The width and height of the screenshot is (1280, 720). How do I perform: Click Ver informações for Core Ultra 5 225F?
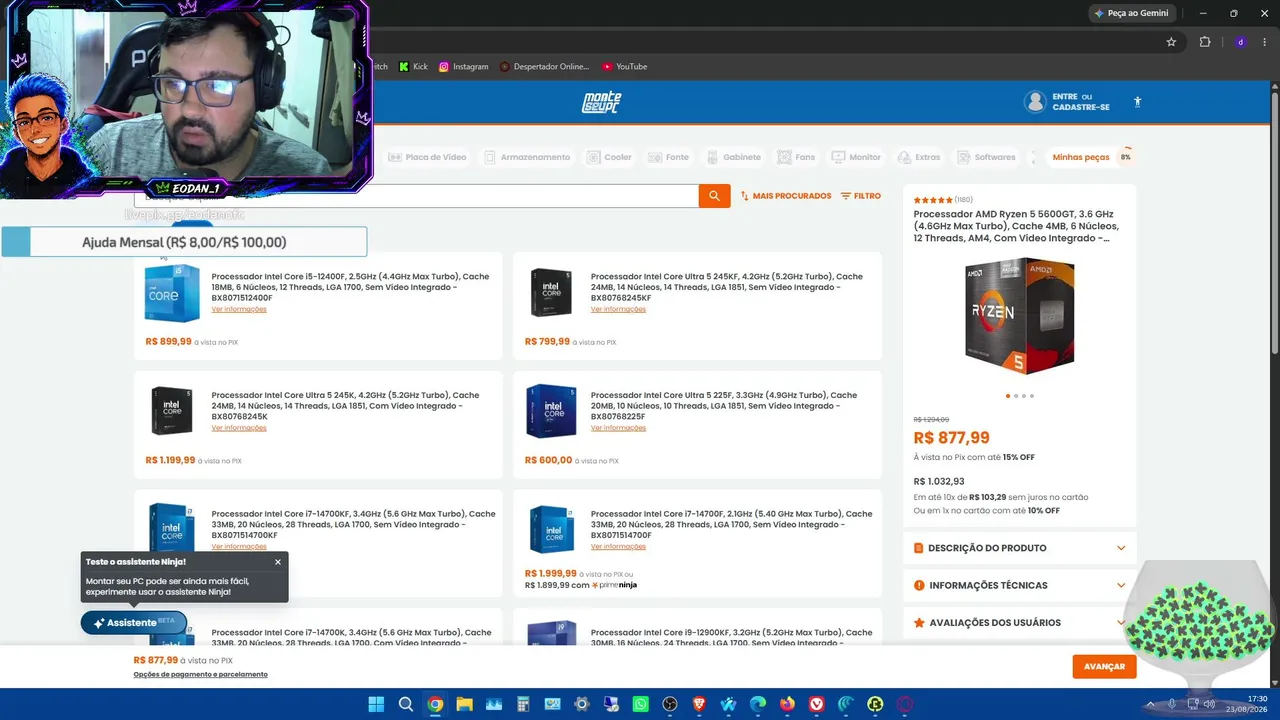(618, 428)
